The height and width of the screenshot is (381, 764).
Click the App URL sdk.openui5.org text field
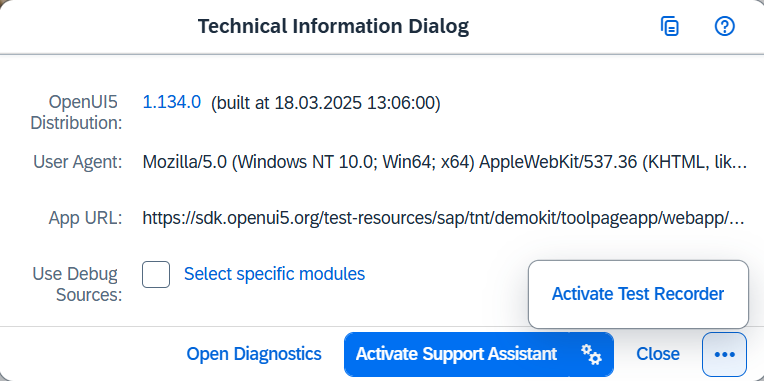point(444,219)
